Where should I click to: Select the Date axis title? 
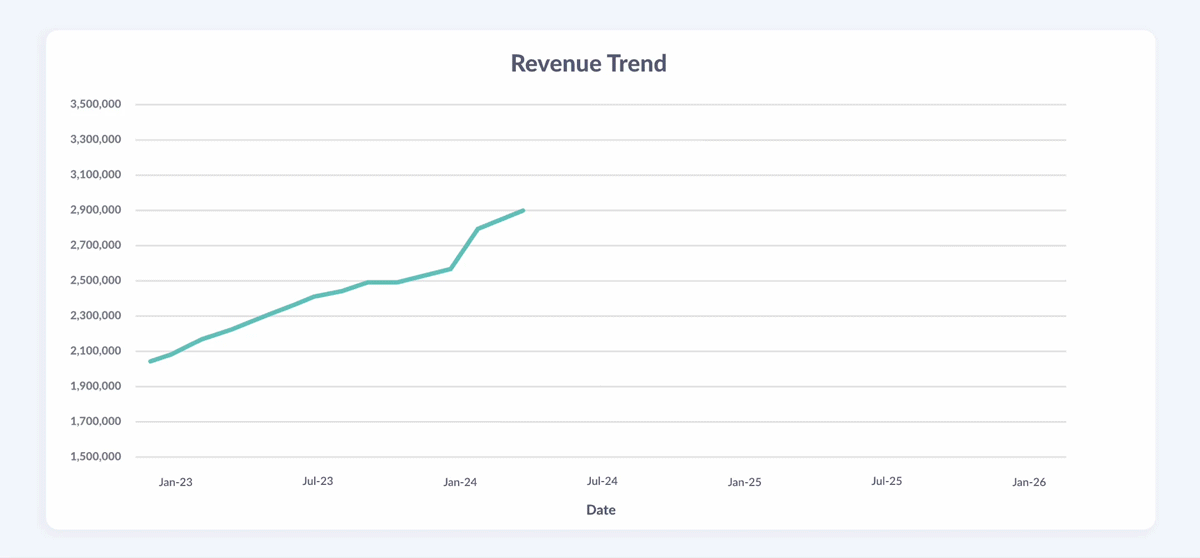tap(600, 510)
